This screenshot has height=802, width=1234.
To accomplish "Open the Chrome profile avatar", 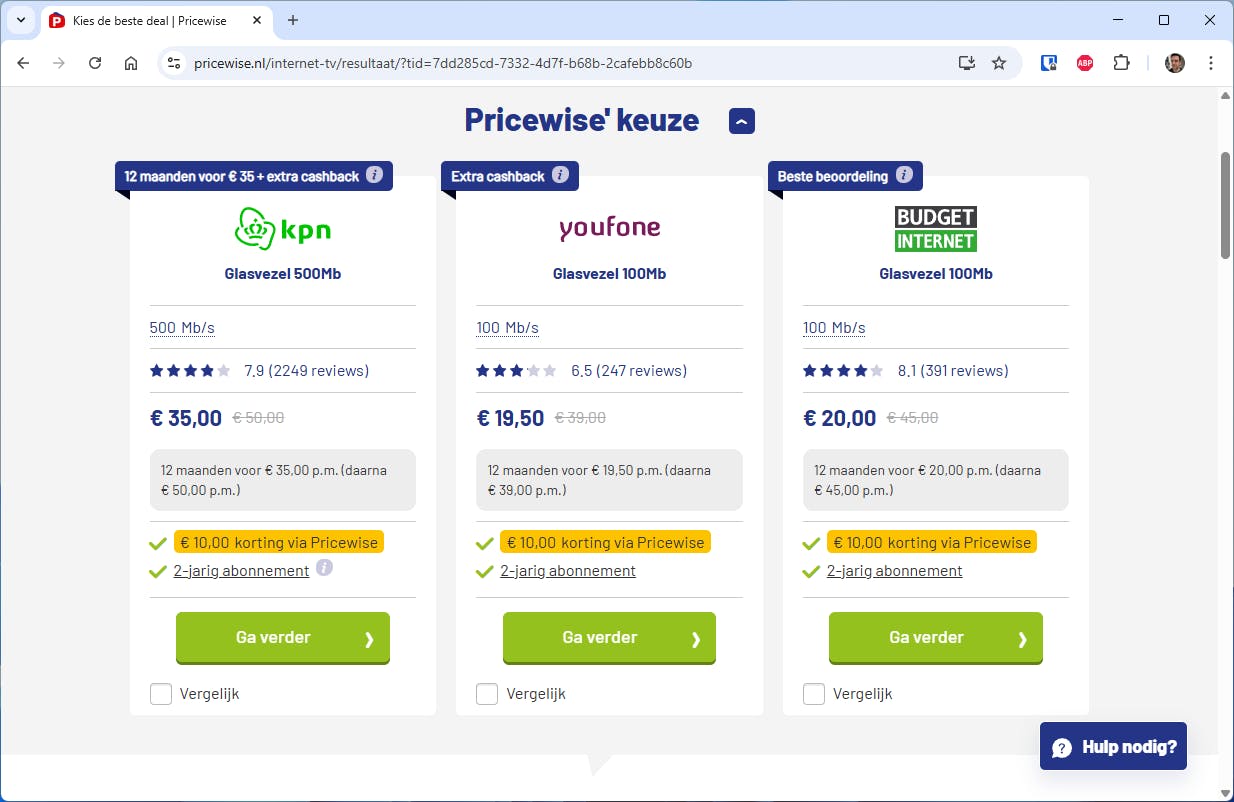I will click(1175, 63).
